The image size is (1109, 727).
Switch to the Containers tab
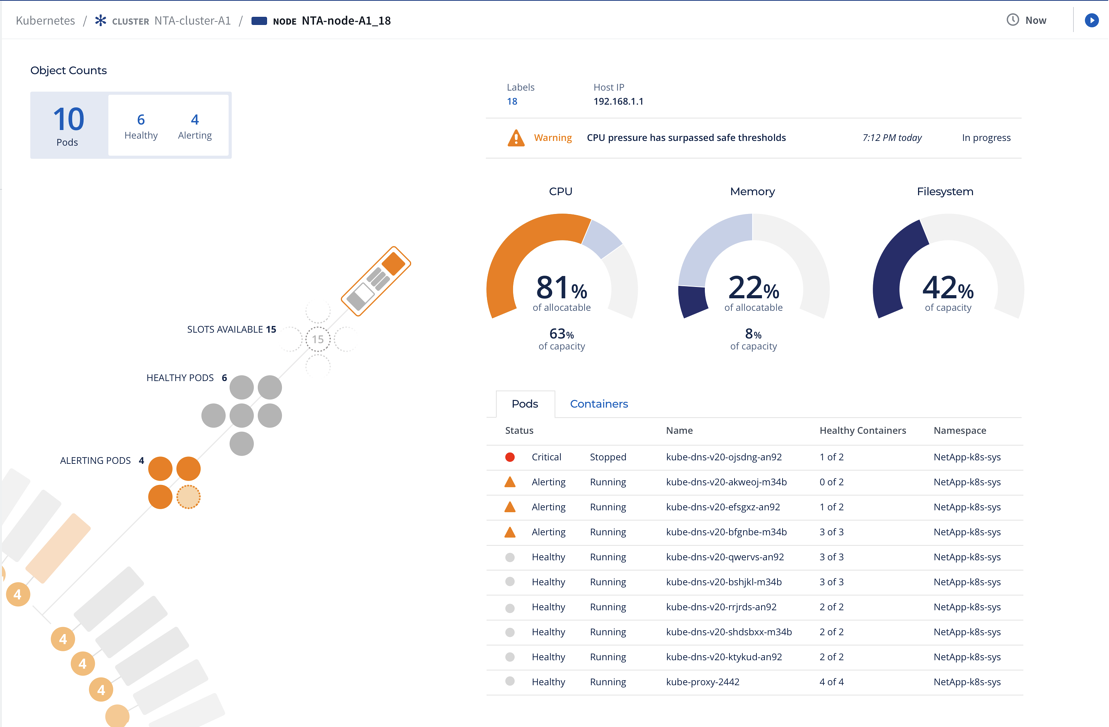click(x=598, y=403)
